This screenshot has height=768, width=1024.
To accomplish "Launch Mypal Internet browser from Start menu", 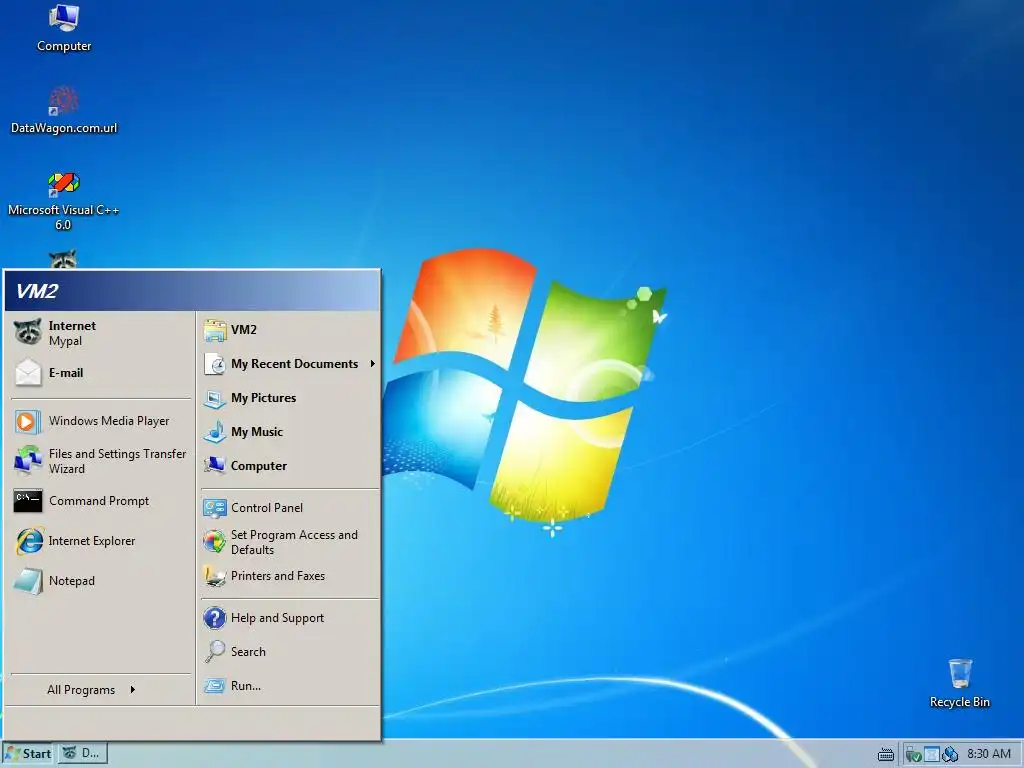I will tap(101, 333).
